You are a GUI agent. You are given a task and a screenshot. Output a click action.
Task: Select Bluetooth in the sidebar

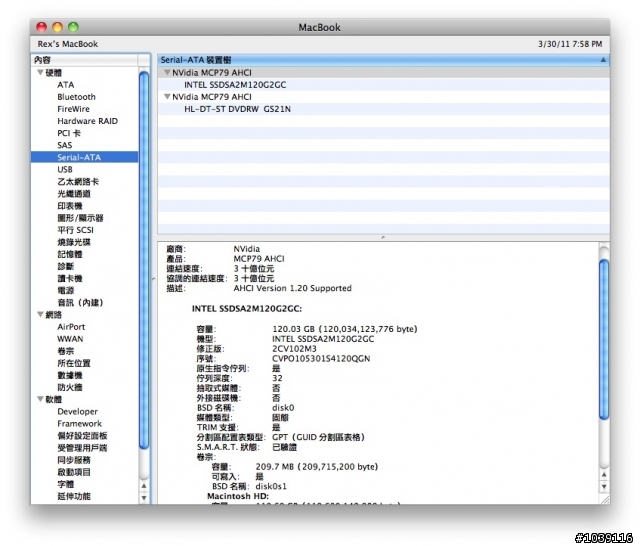click(76, 97)
